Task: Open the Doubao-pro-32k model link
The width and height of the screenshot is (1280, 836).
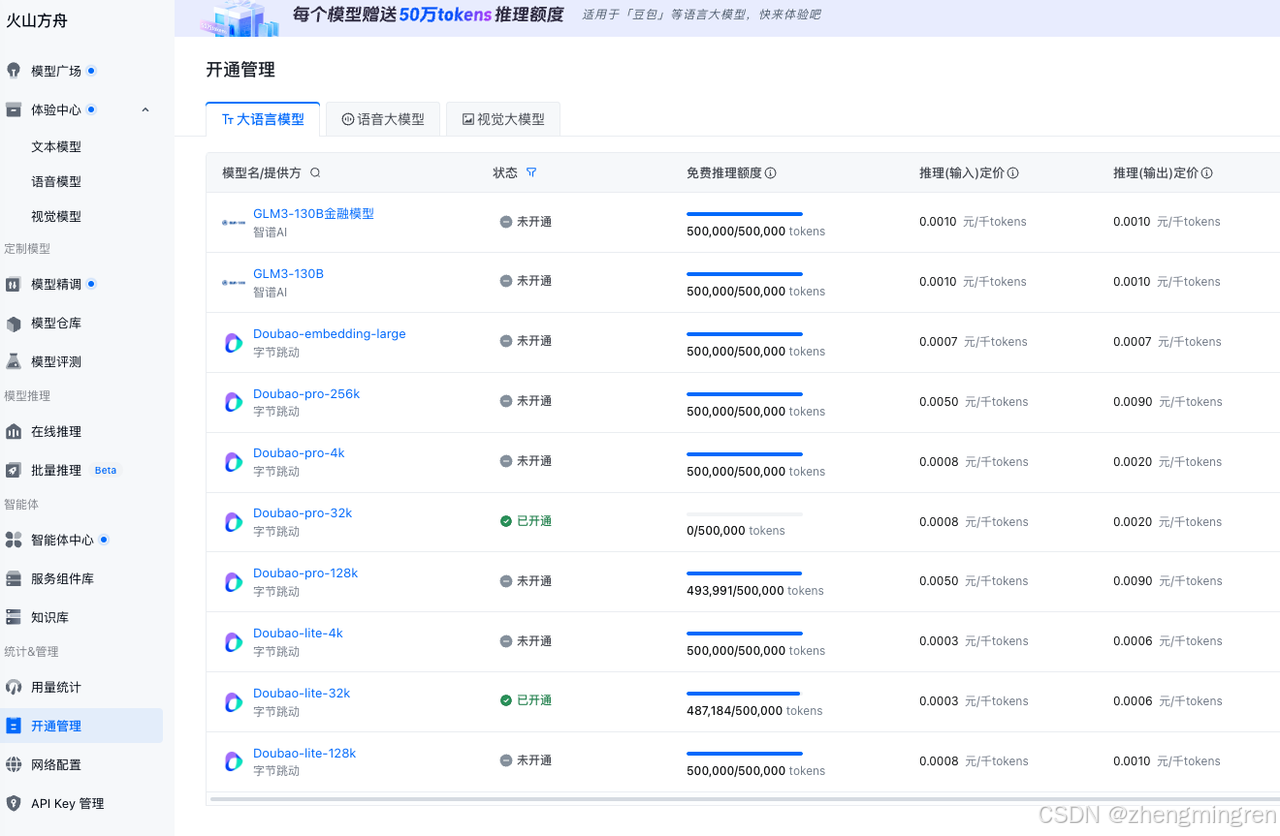Action: [x=302, y=513]
